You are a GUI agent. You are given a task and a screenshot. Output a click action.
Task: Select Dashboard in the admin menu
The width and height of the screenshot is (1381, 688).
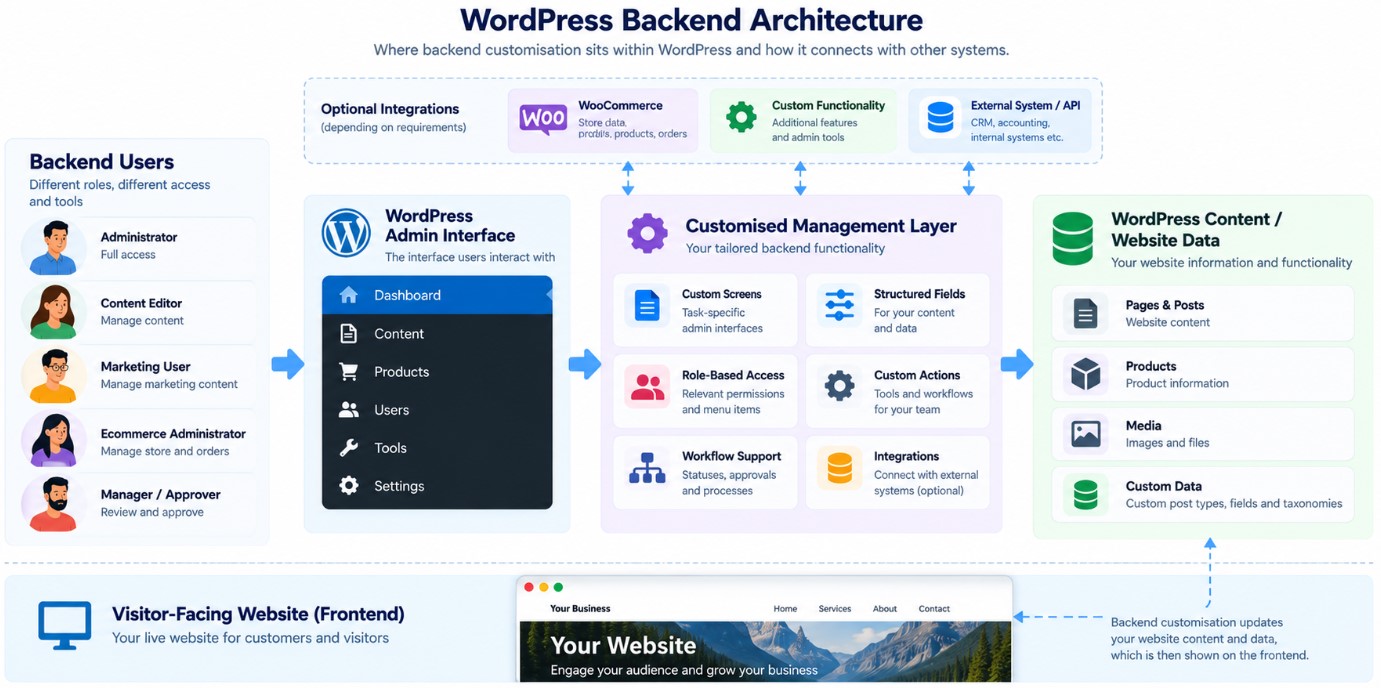click(437, 295)
